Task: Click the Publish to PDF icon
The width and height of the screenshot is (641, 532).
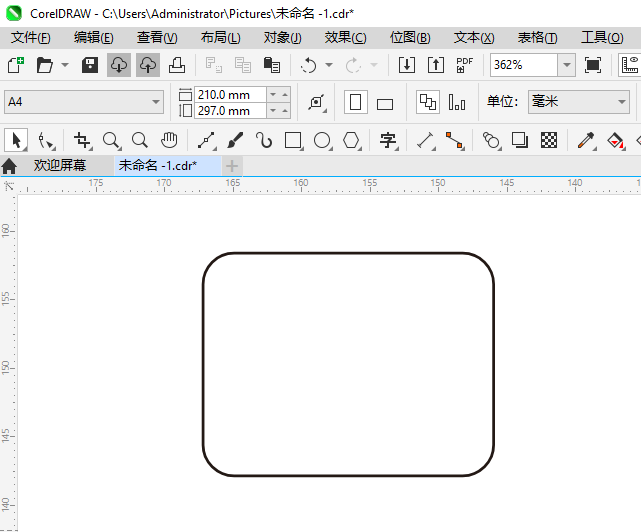Action: [x=464, y=65]
